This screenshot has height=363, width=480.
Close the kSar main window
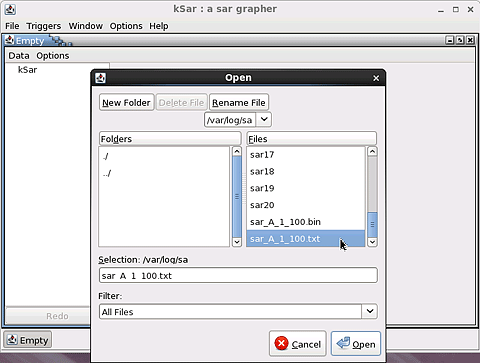click(x=470, y=10)
